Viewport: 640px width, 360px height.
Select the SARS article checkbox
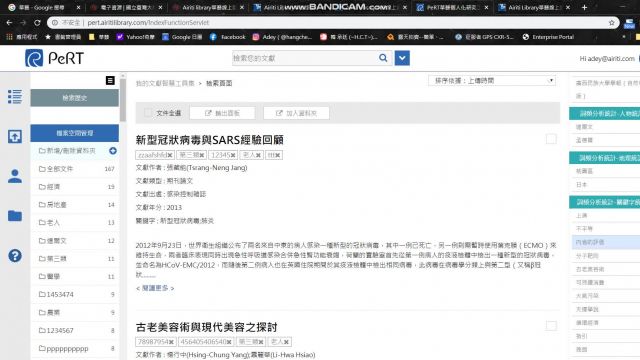pyautogui.click(x=551, y=139)
